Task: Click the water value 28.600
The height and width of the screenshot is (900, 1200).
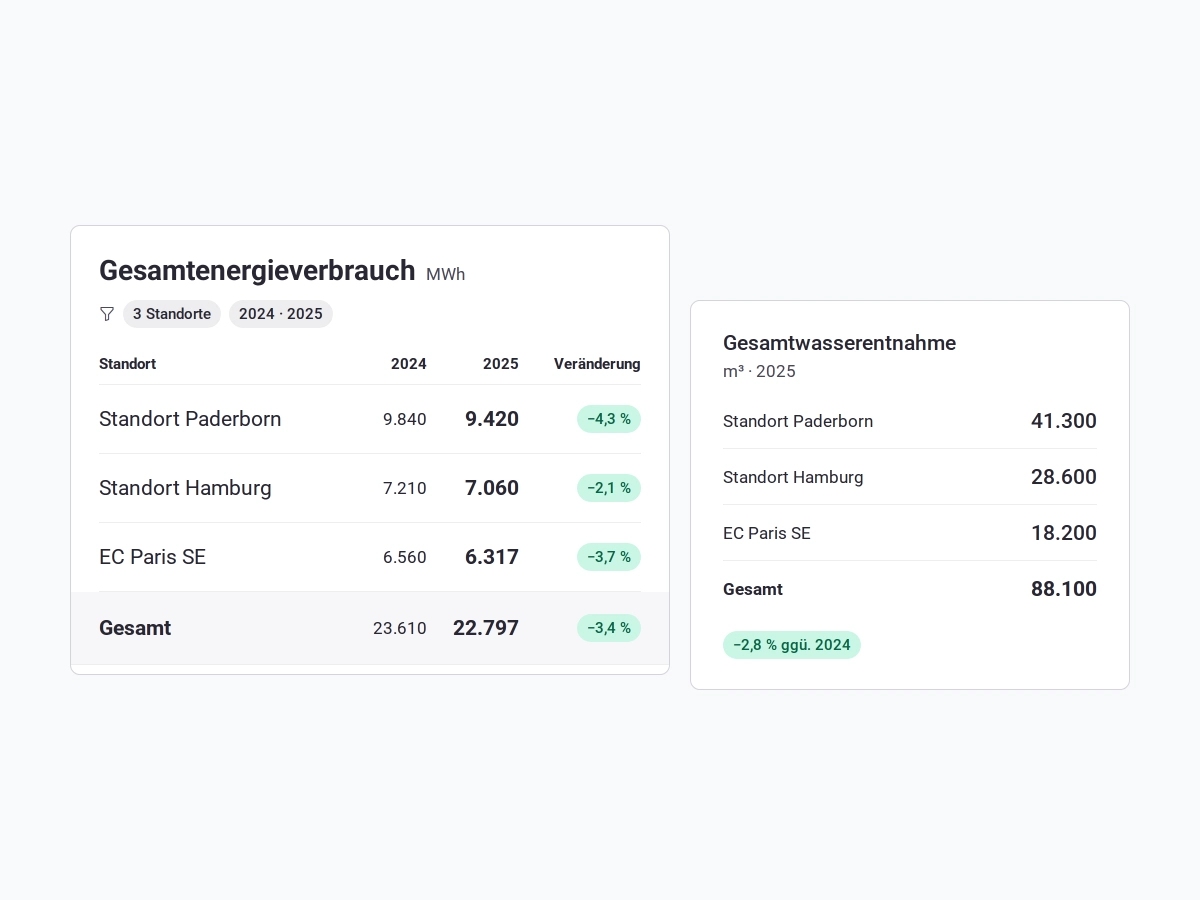Action: point(1064,477)
